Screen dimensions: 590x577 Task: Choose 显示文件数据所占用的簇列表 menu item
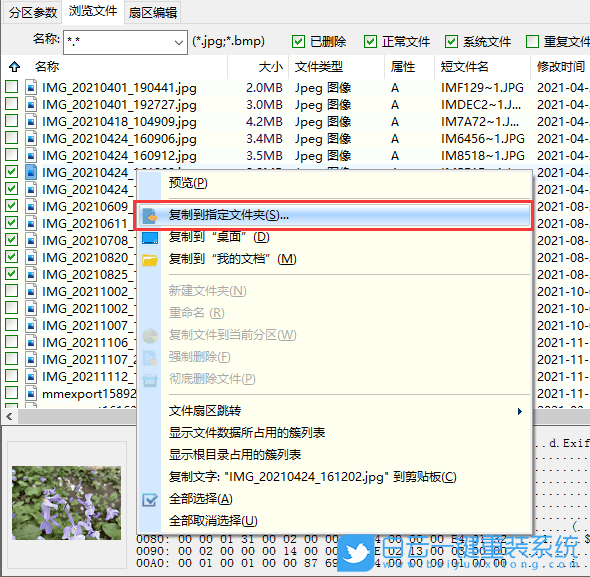pos(335,433)
